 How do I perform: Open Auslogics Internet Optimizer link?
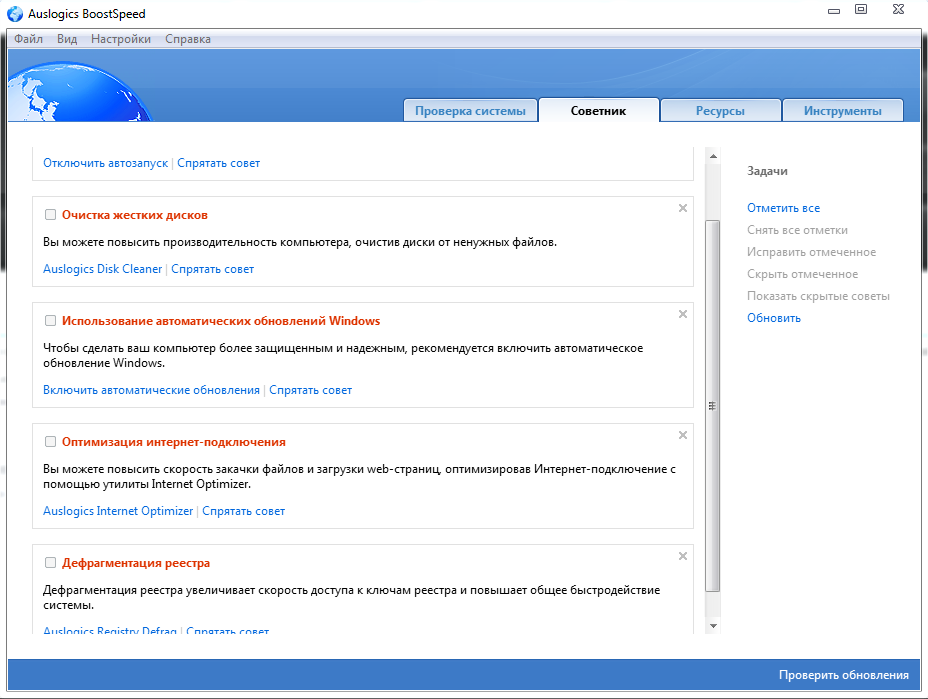[118, 511]
